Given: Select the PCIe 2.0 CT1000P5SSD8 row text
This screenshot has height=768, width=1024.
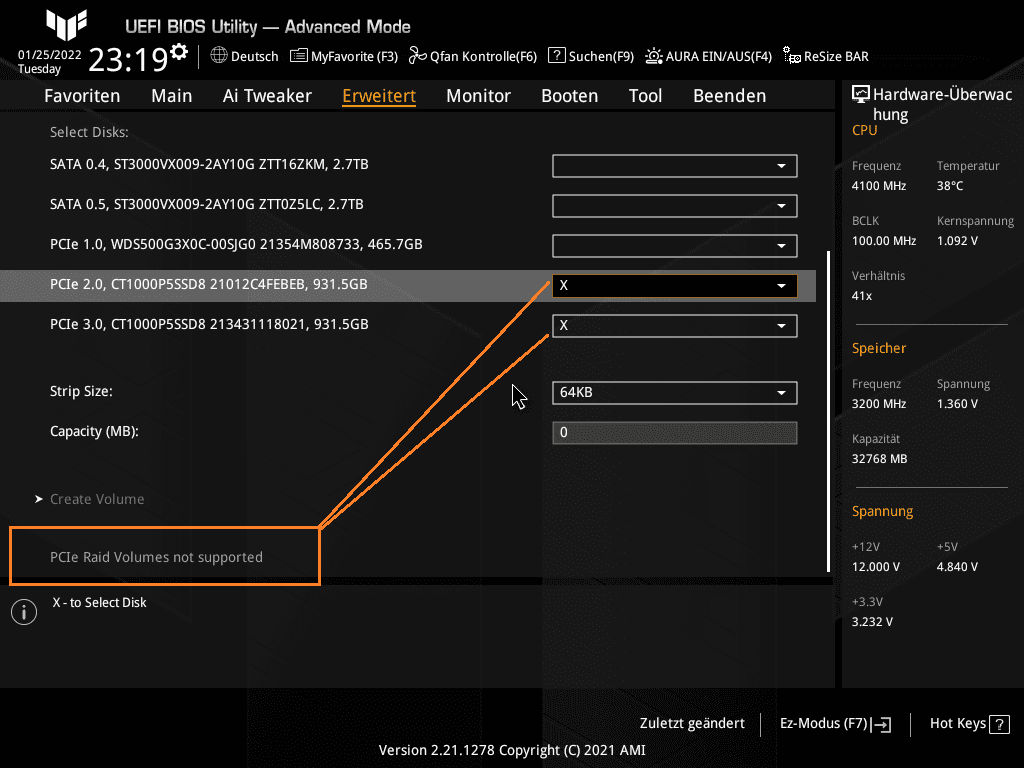Looking at the screenshot, I should pos(208,284).
